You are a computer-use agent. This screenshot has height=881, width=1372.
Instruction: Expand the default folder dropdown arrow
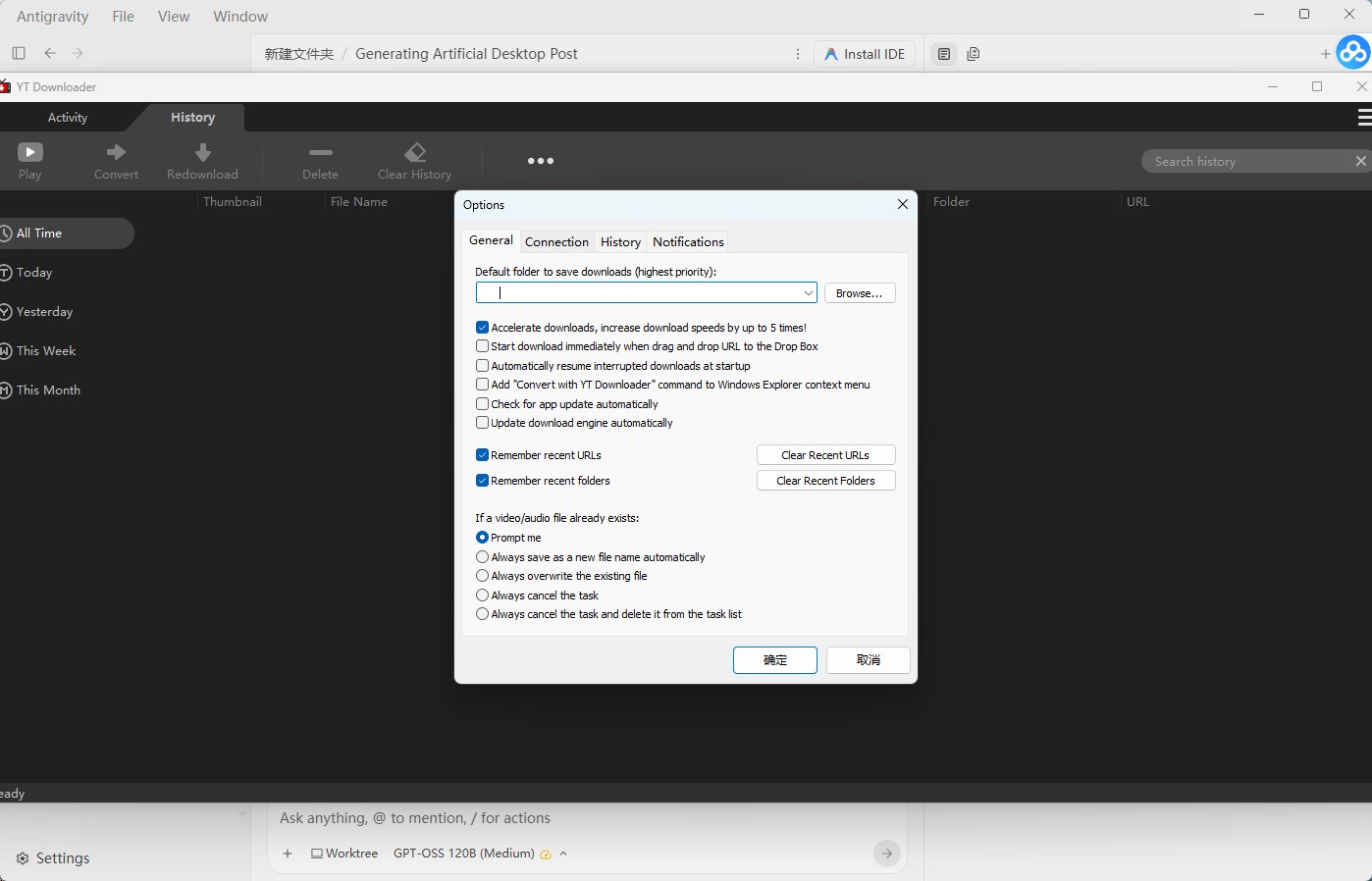click(x=808, y=293)
